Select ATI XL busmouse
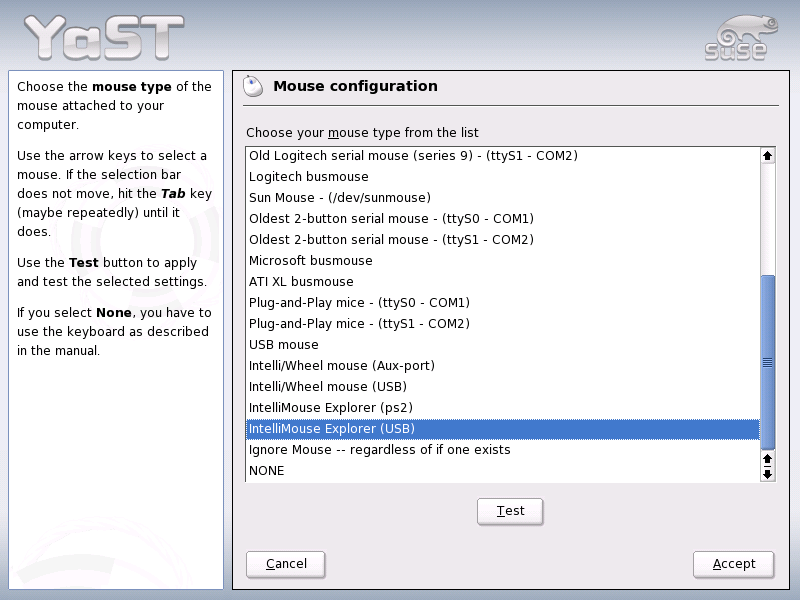Image resolution: width=800 pixels, height=600 pixels. pos(503,282)
